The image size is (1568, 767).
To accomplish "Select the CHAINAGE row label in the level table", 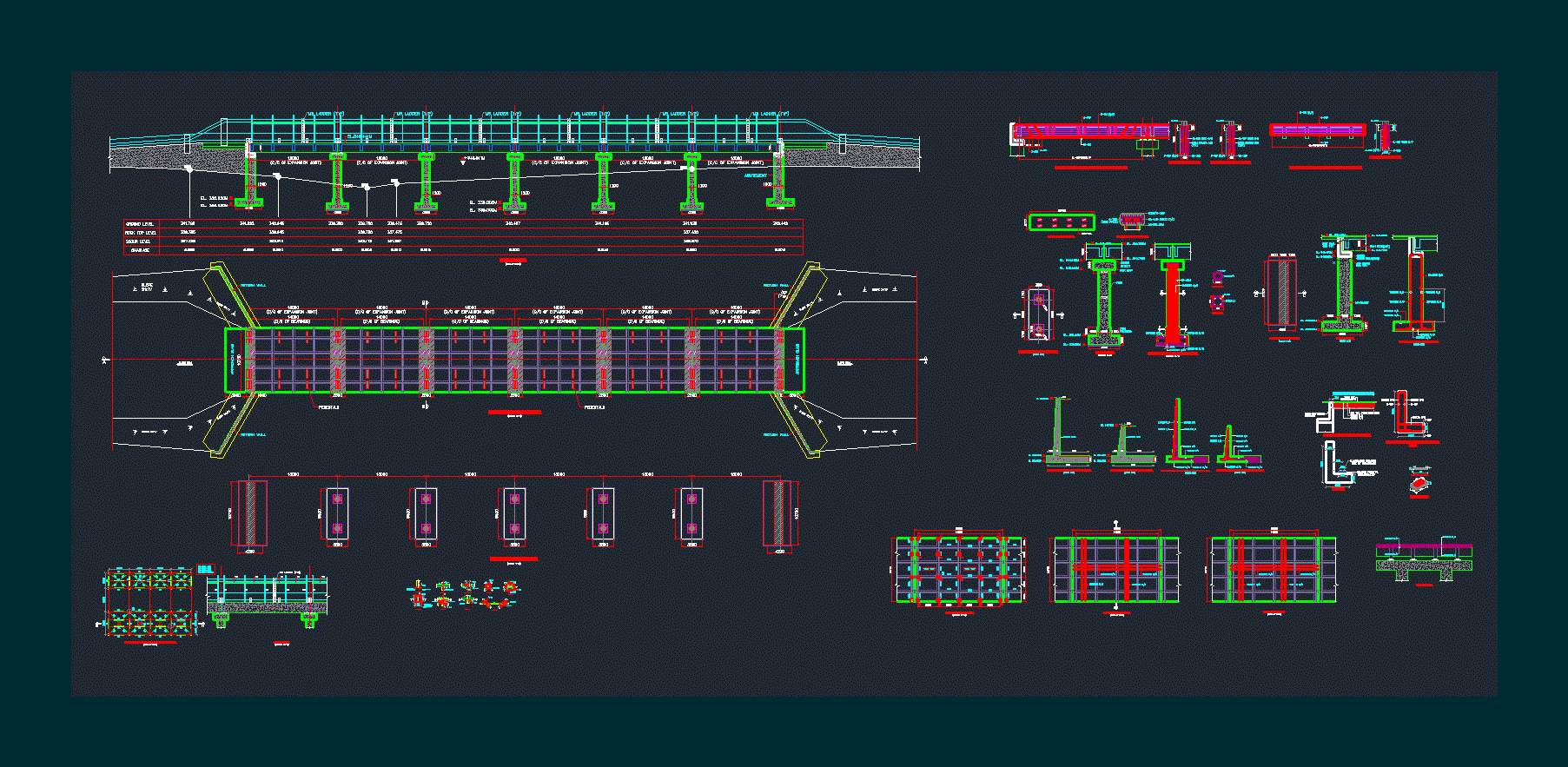I will (139, 249).
